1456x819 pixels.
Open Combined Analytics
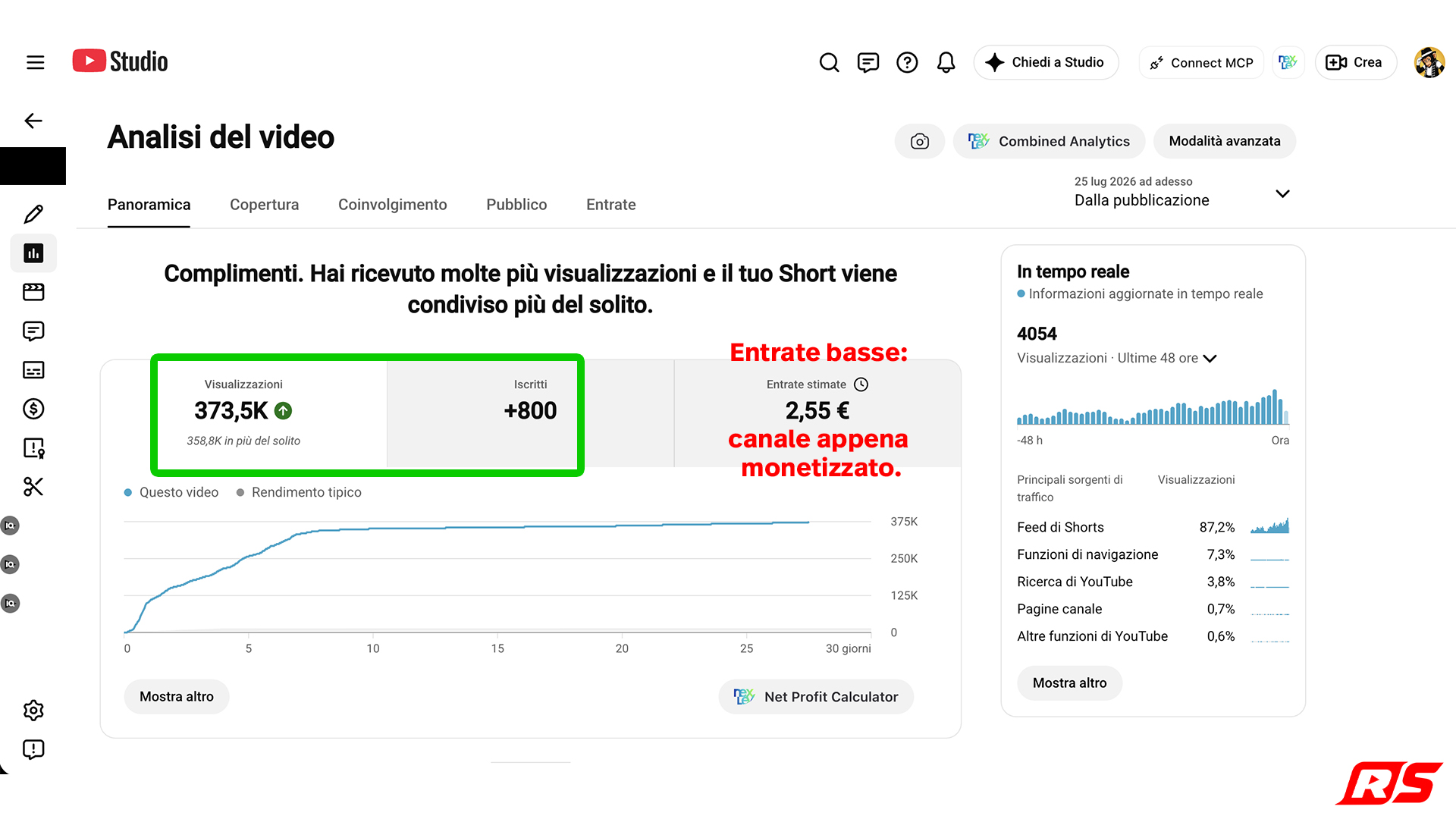click(1049, 141)
